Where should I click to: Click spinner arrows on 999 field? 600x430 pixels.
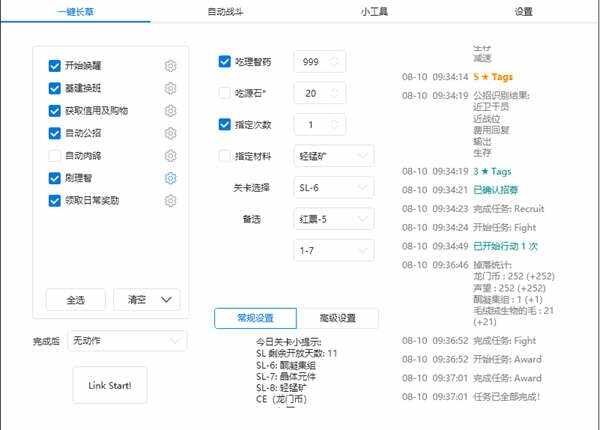pyautogui.click(x=335, y=62)
